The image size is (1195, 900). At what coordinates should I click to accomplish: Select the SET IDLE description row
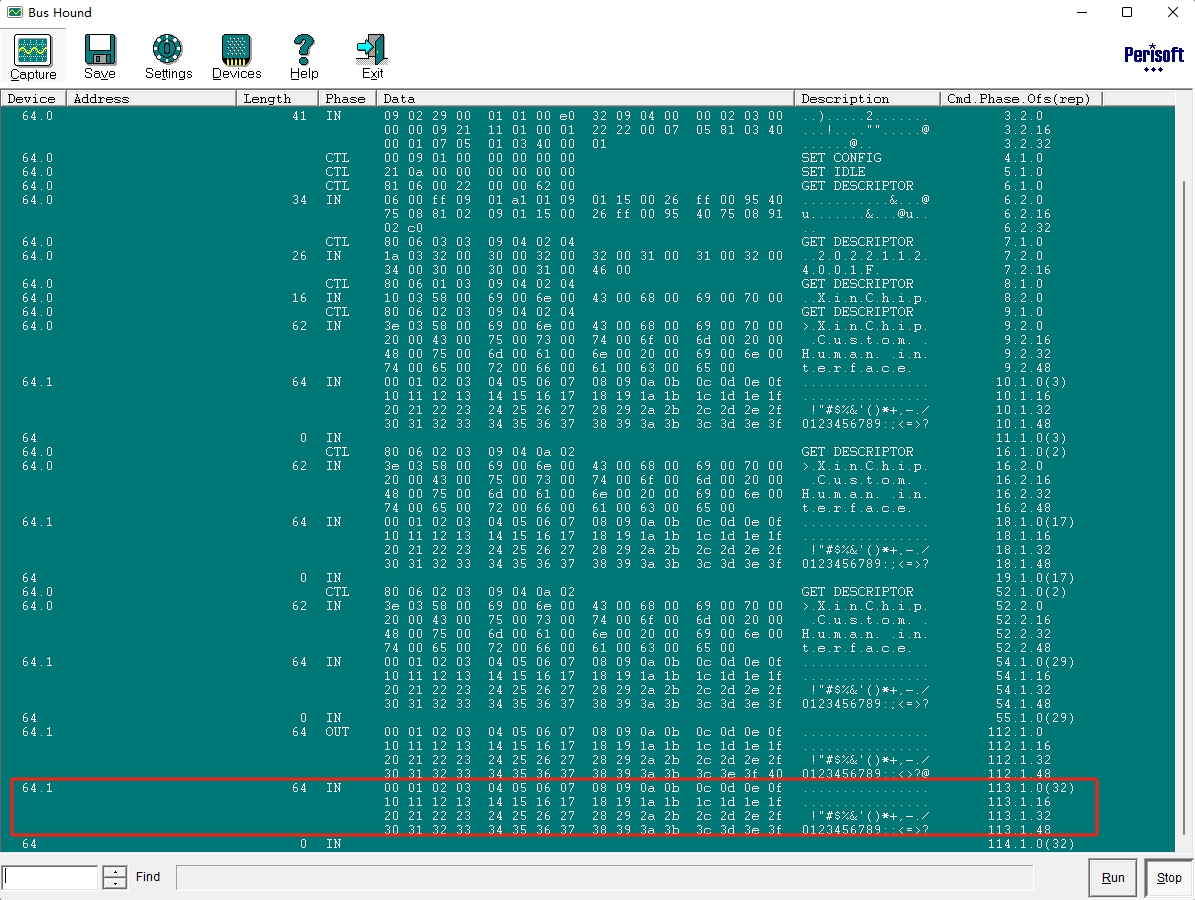[587, 171]
